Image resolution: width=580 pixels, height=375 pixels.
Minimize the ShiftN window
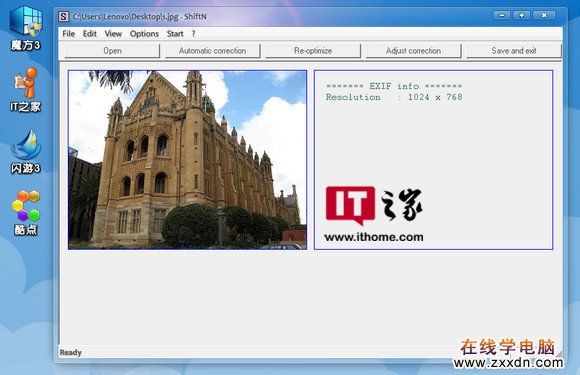[x=502, y=15]
